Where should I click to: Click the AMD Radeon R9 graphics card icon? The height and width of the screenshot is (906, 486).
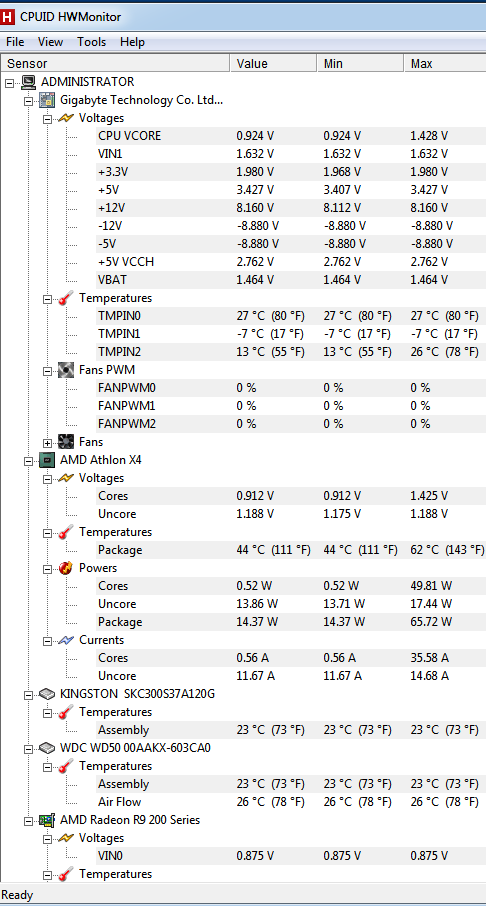pos(47,820)
